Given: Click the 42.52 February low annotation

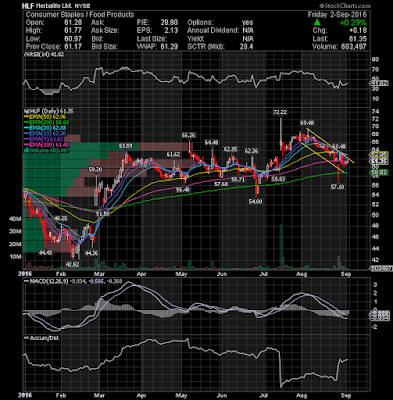Looking at the screenshot, I should 71,264.
